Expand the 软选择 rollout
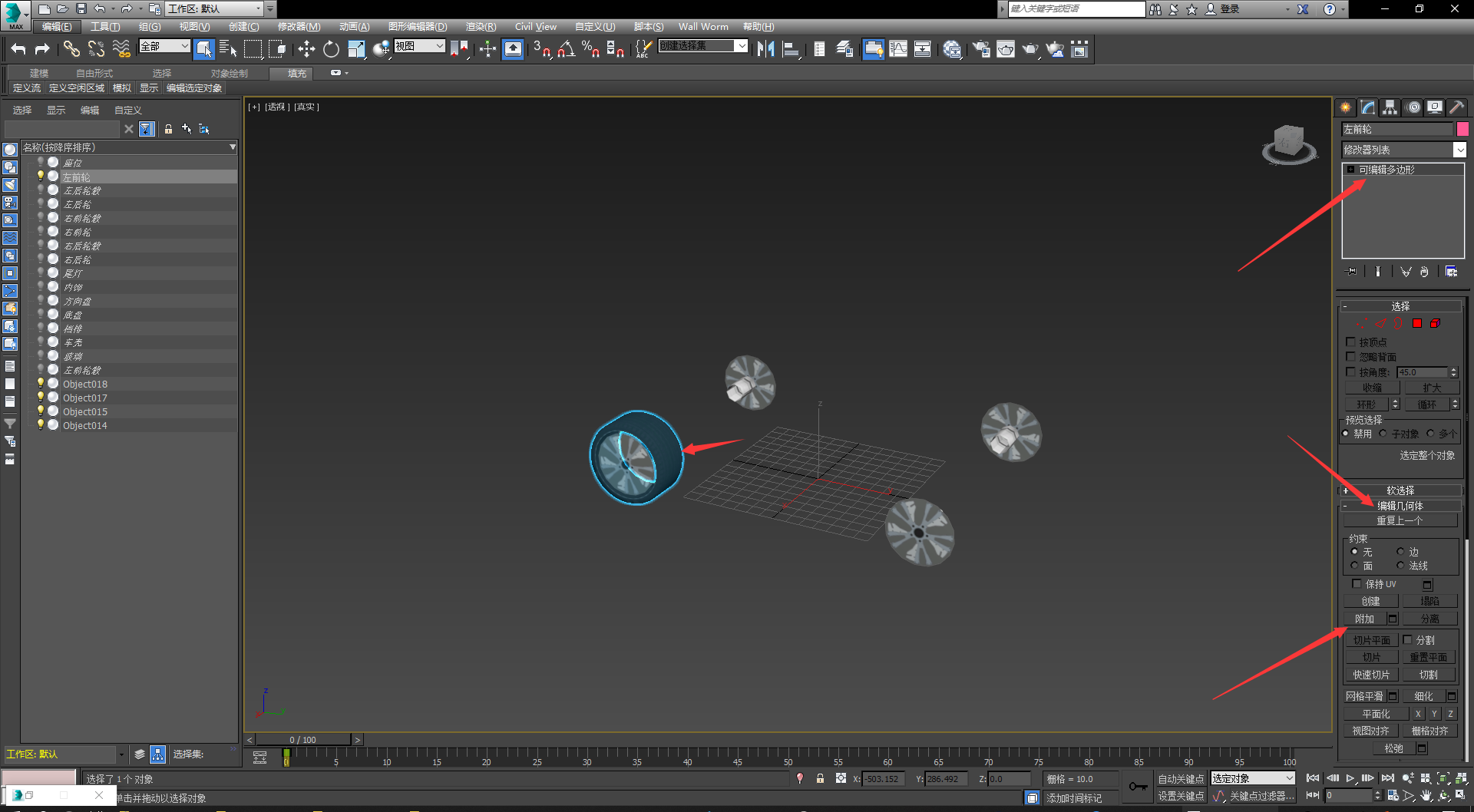Image resolution: width=1474 pixels, height=812 pixels. pyautogui.click(x=1400, y=490)
